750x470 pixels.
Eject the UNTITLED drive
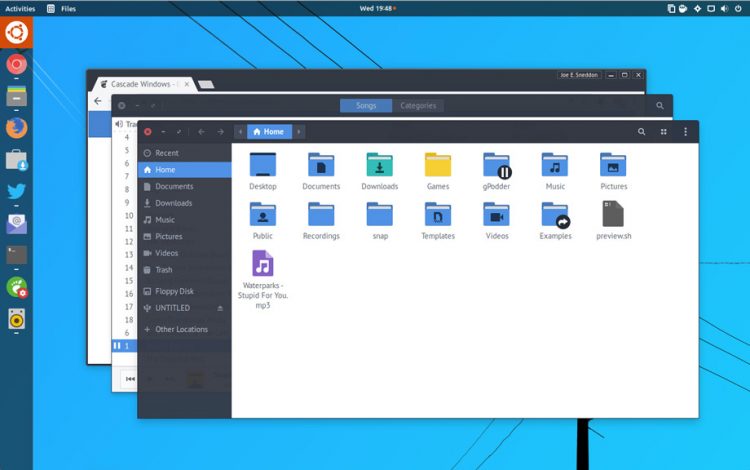[220, 308]
